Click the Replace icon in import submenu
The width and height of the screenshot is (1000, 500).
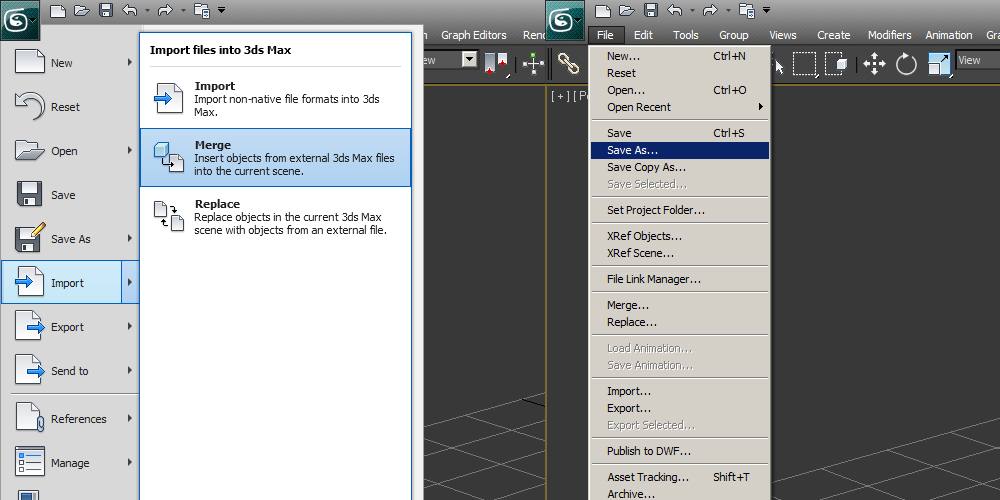pyautogui.click(x=168, y=216)
